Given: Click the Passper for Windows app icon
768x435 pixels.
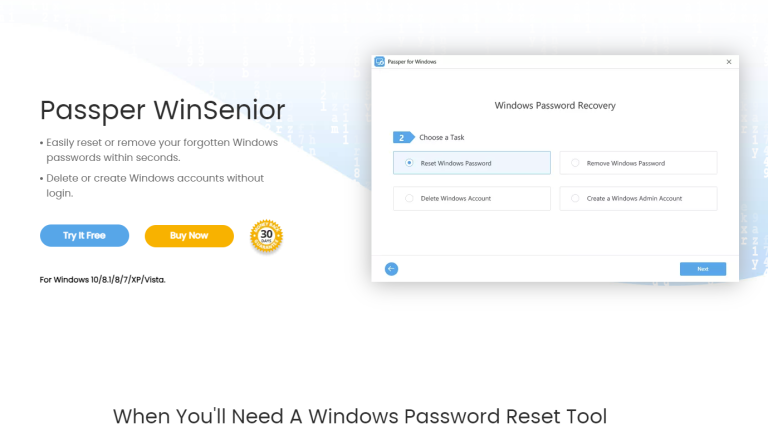Looking at the screenshot, I should (380, 62).
